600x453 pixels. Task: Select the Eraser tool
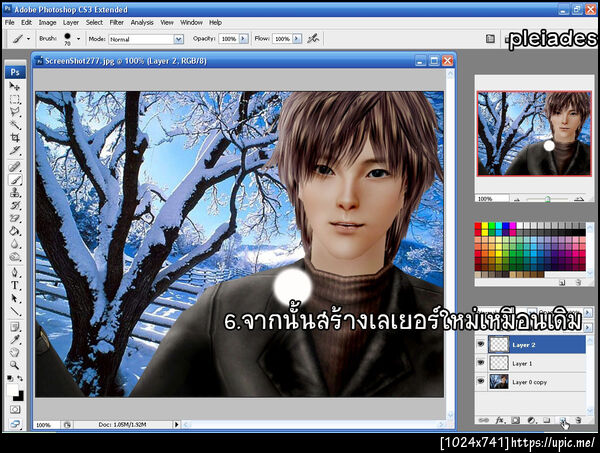[x=14, y=218]
